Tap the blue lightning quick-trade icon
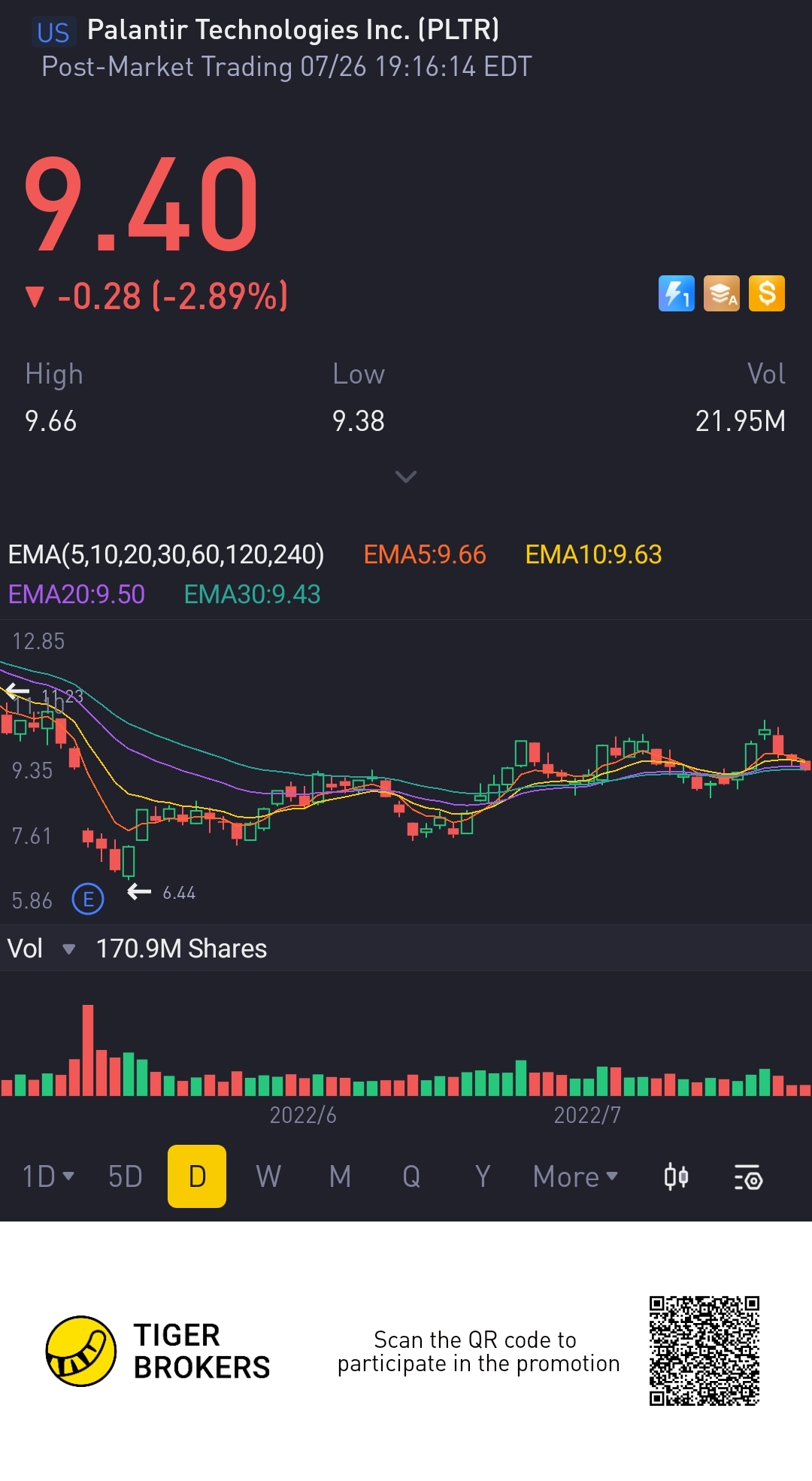Screen dimensions: 812x1481 tap(676, 293)
